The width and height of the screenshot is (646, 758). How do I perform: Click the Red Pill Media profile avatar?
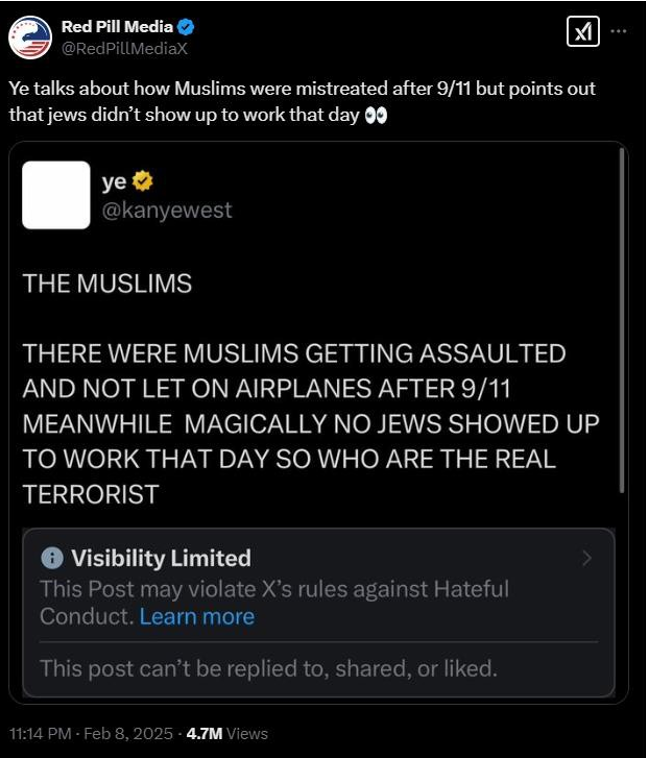tap(30, 36)
